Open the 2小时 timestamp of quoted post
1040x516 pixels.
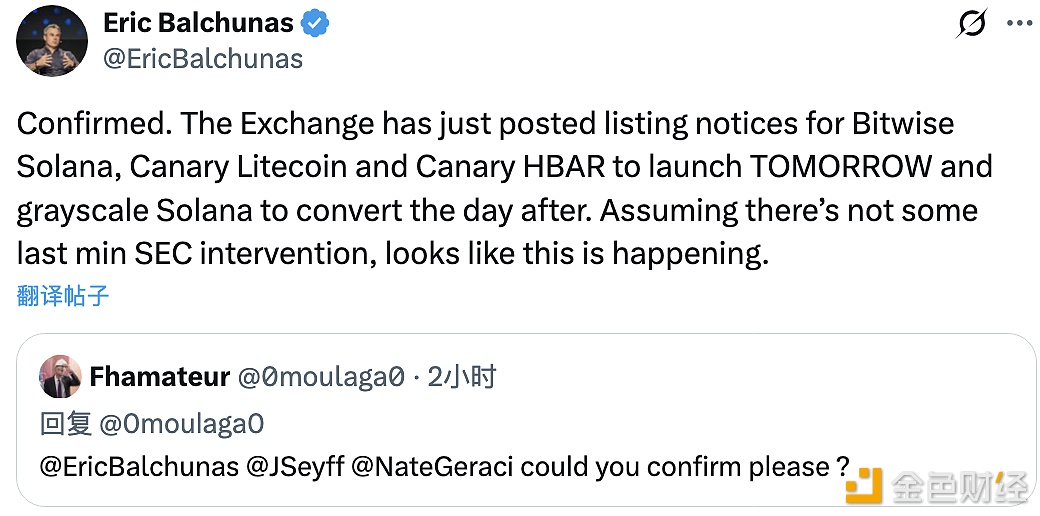coord(461,376)
